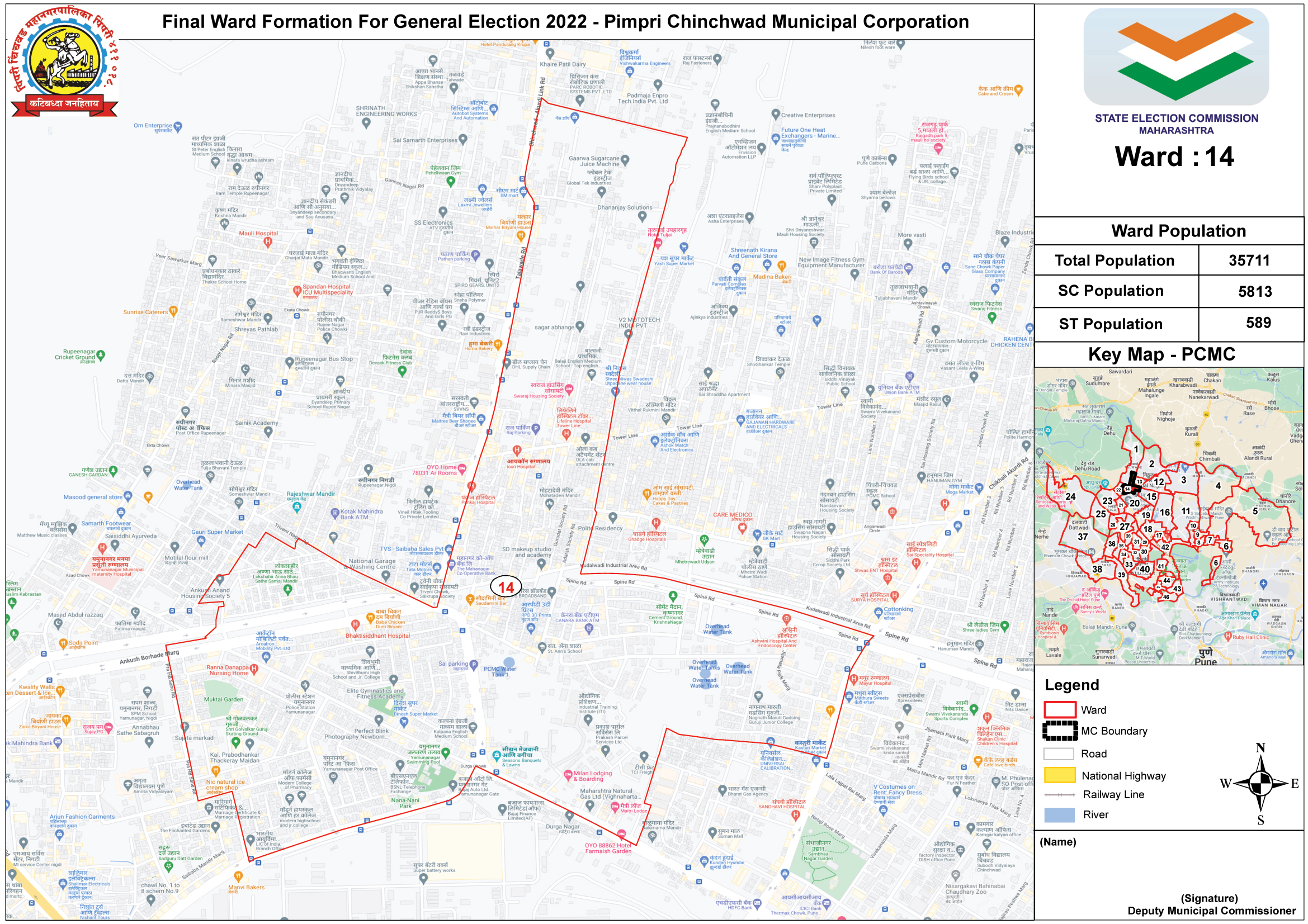This screenshot has height=924, width=1308.
Task: Click the Arjun Fashion Garments pin
Action: tap(59, 835)
